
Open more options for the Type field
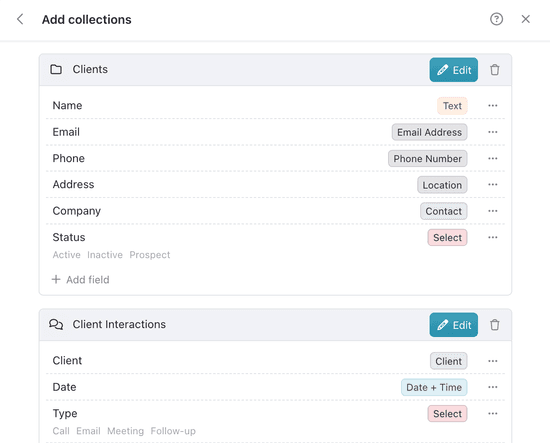492,414
